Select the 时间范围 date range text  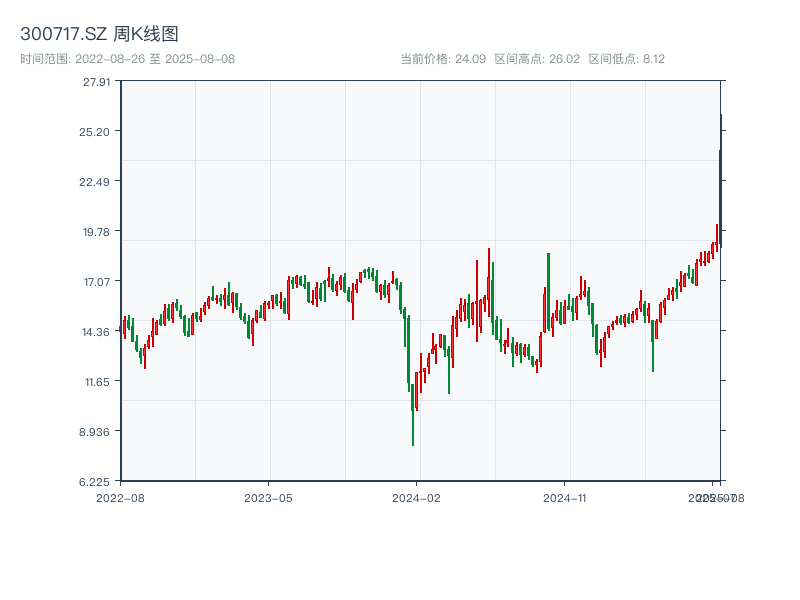128,59
